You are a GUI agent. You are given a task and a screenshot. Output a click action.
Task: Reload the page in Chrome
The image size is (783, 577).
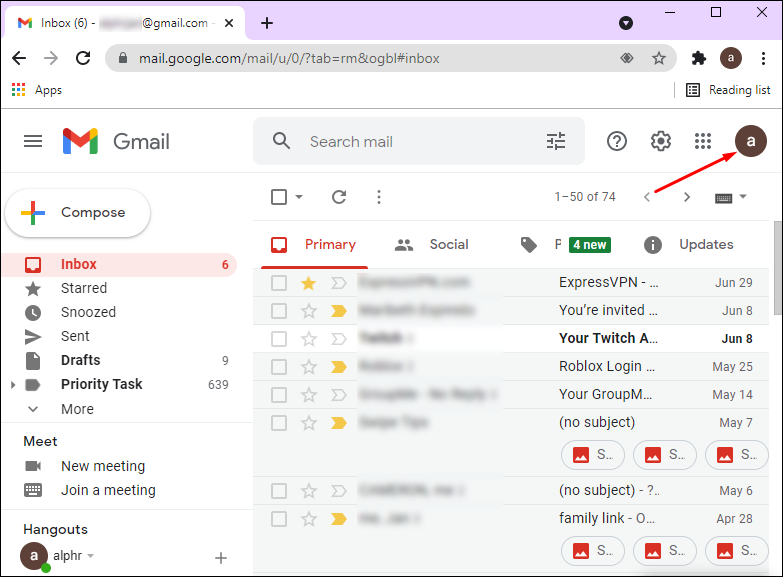click(83, 58)
